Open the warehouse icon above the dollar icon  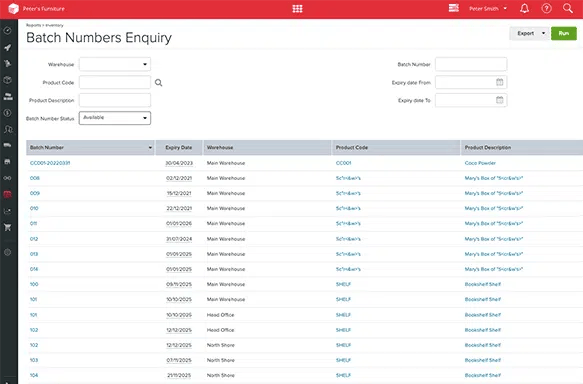(7, 96)
